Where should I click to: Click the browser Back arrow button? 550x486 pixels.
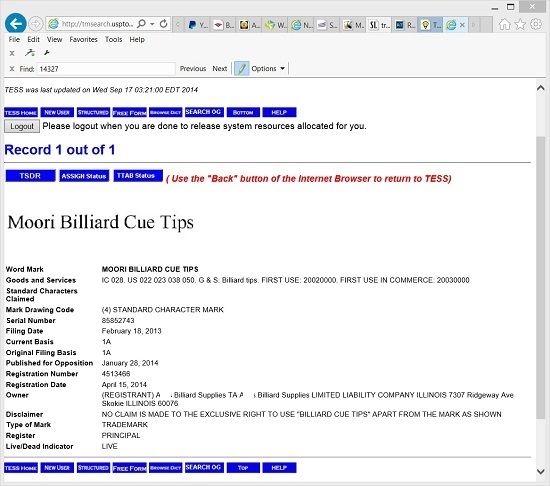click(x=15, y=23)
